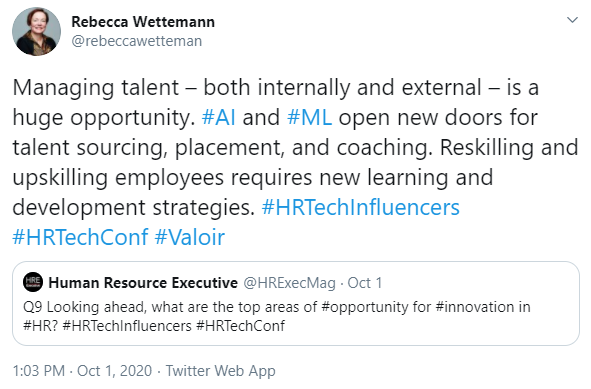This screenshot has height=389, width=591.
Task: Click the 1:03 PM · Oct 1, 2020 timestamp
Action: (82, 371)
